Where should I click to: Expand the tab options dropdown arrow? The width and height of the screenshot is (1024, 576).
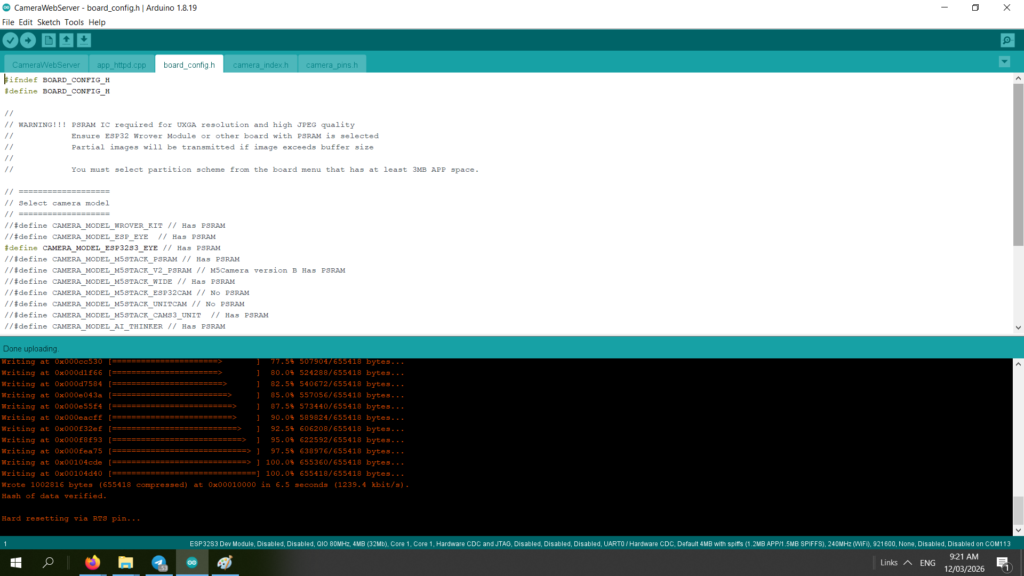click(1004, 62)
